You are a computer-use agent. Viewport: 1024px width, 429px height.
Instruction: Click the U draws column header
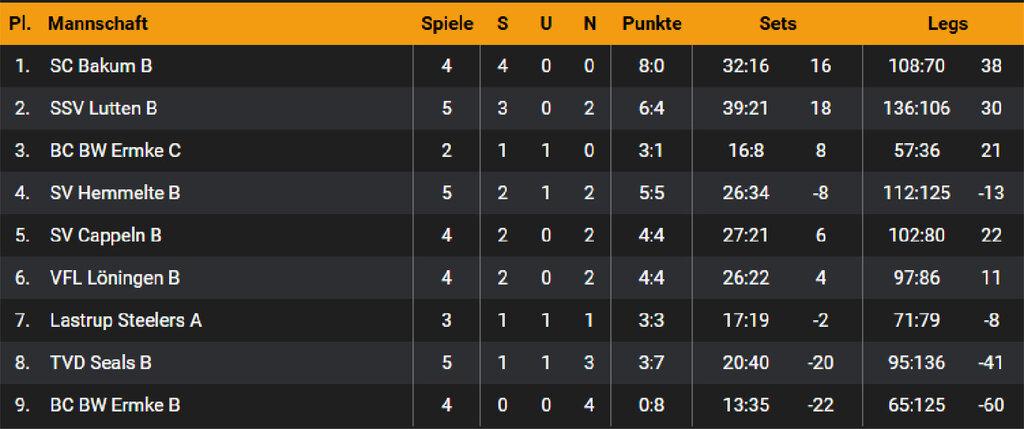click(546, 23)
